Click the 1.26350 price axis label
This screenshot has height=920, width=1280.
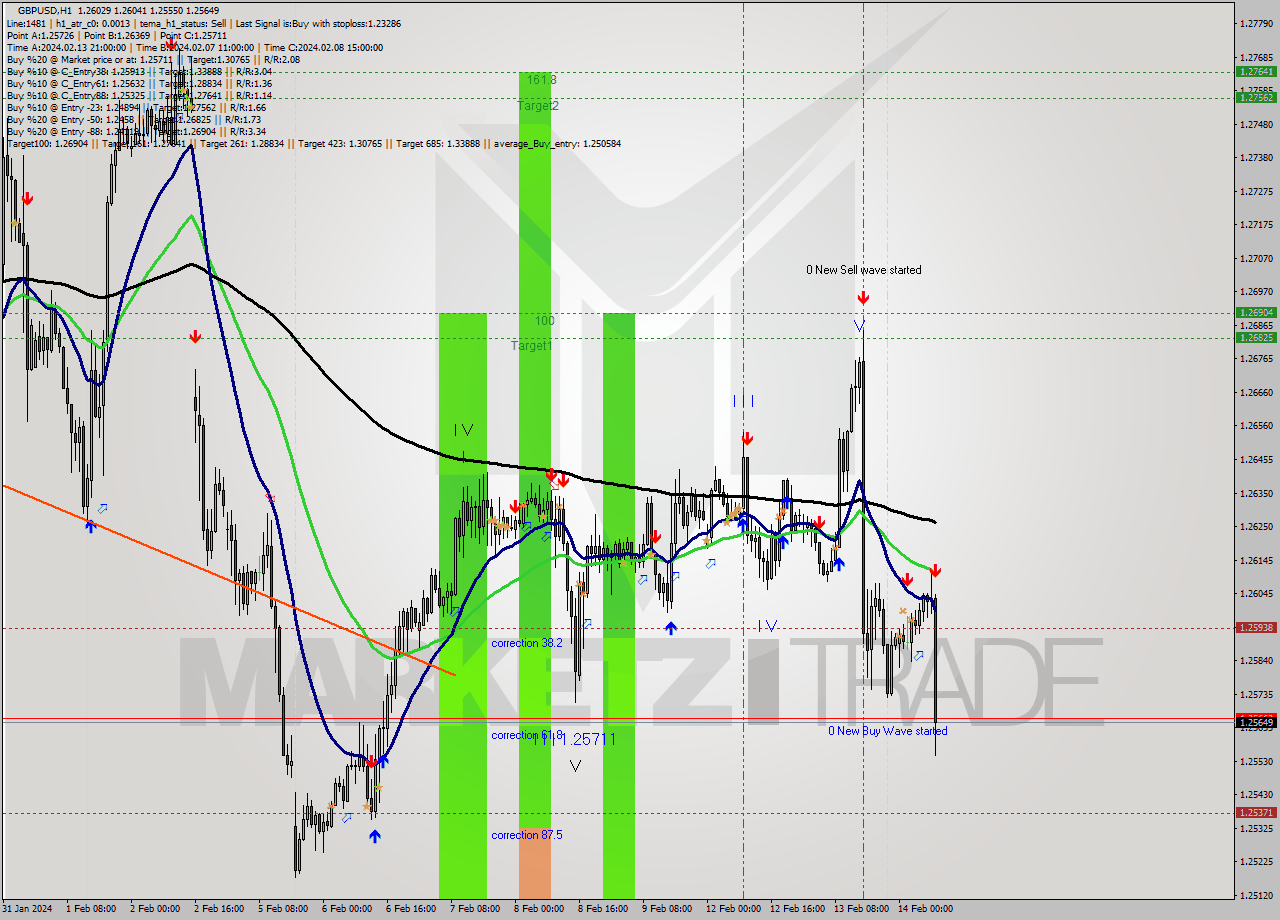1255,493
